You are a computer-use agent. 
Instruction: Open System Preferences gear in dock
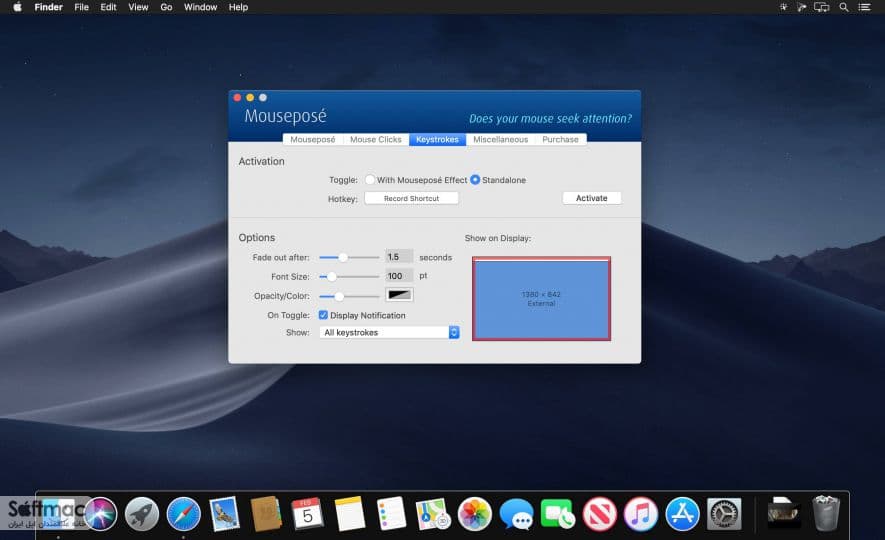point(724,514)
